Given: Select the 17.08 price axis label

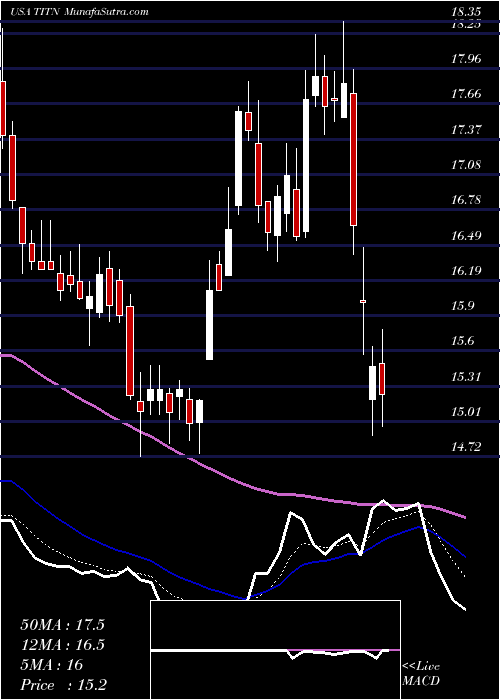Looking at the screenshot, I should pos(466,165).
